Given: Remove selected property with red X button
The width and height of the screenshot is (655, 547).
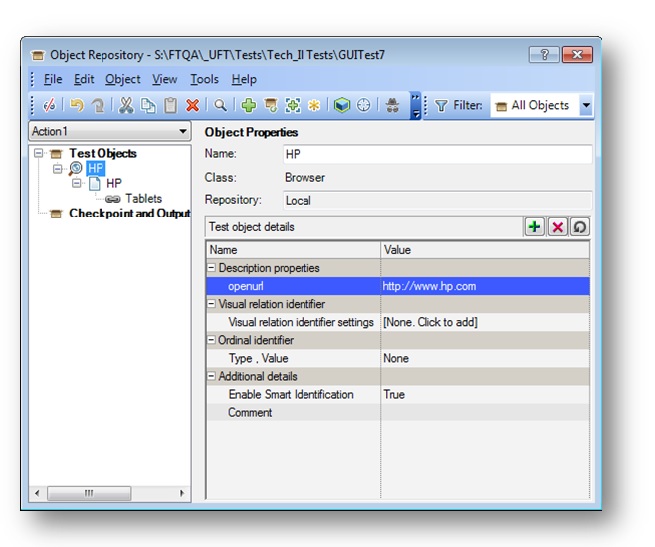Looking at the screenshot, I should [x=558, y=227].
